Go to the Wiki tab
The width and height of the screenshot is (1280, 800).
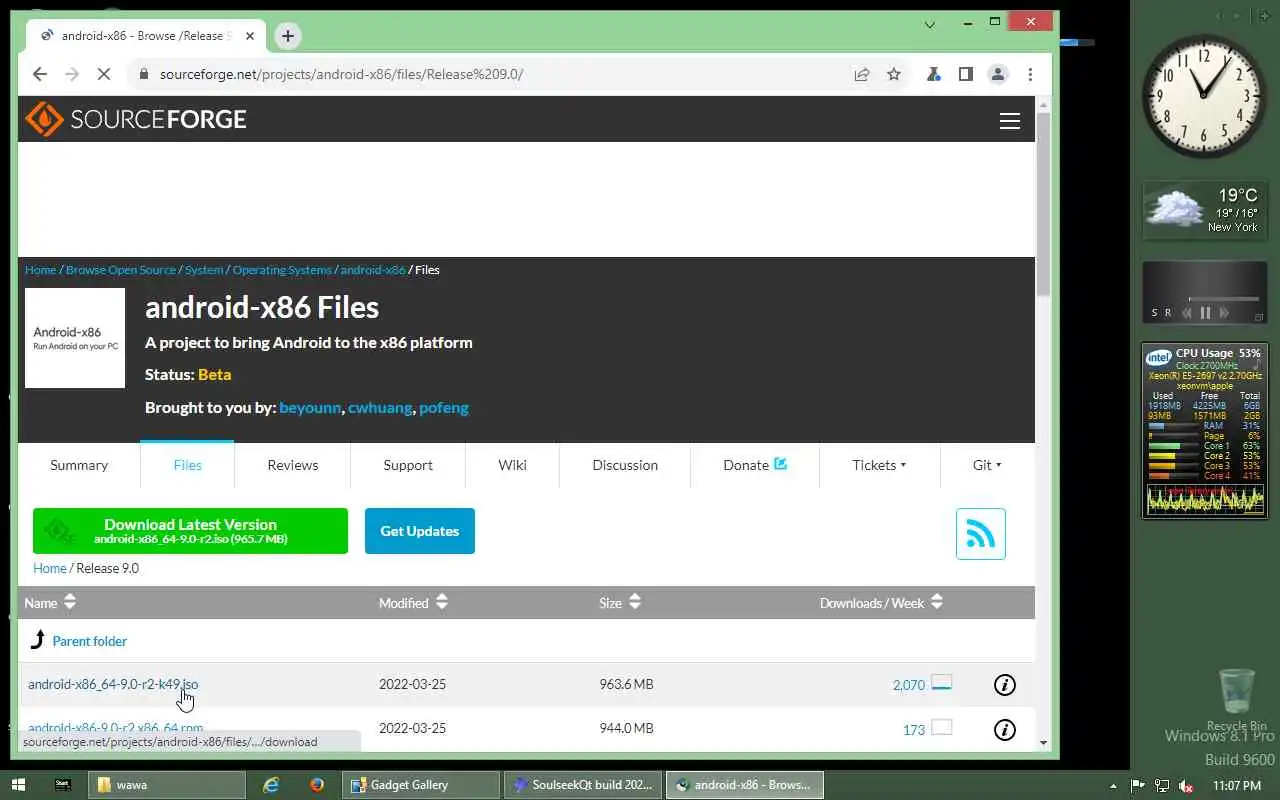513,465
